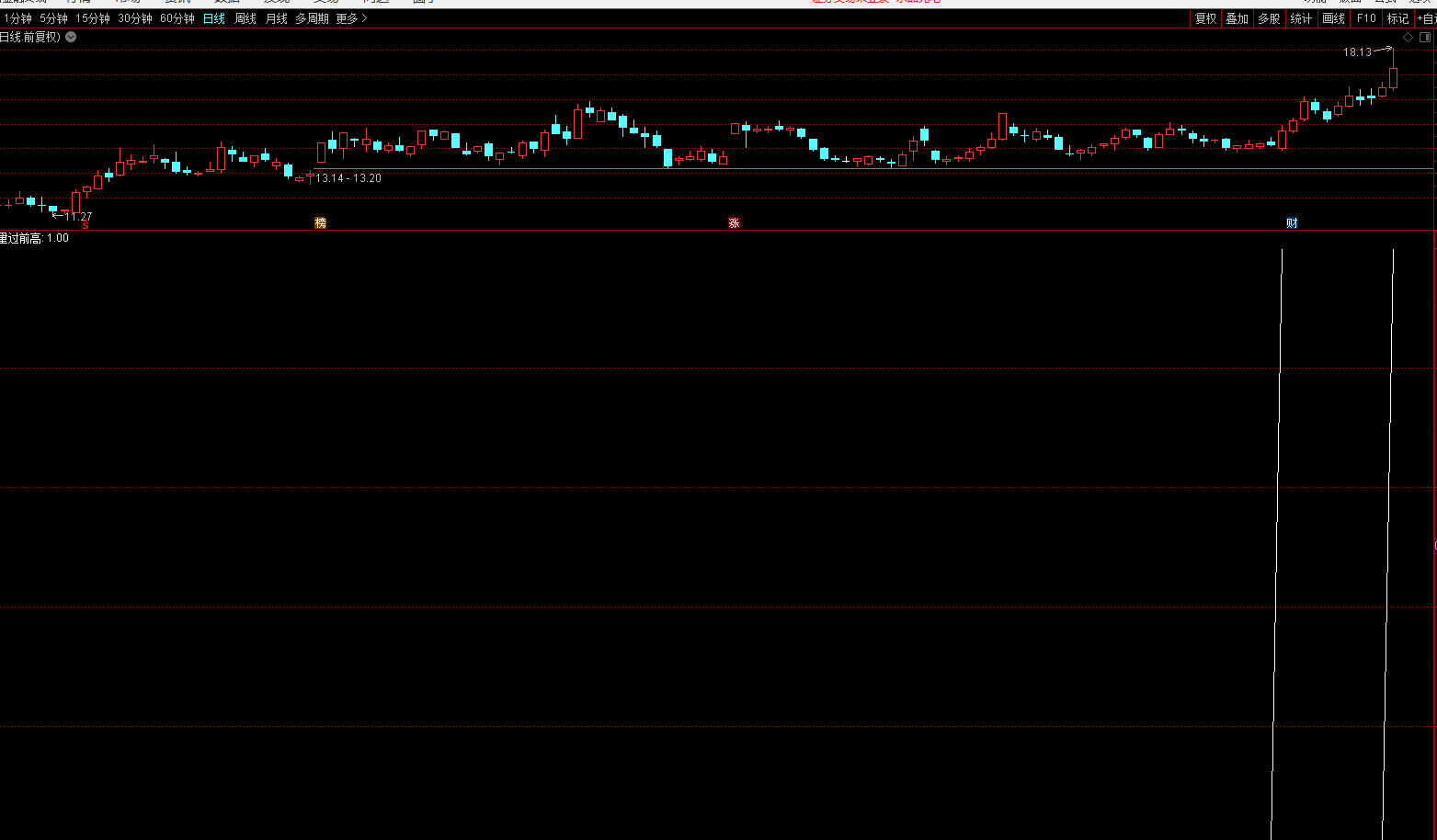
Task: Click the 叠加 overlay button
Action: pyautogui.click(x=1237, y=18)
